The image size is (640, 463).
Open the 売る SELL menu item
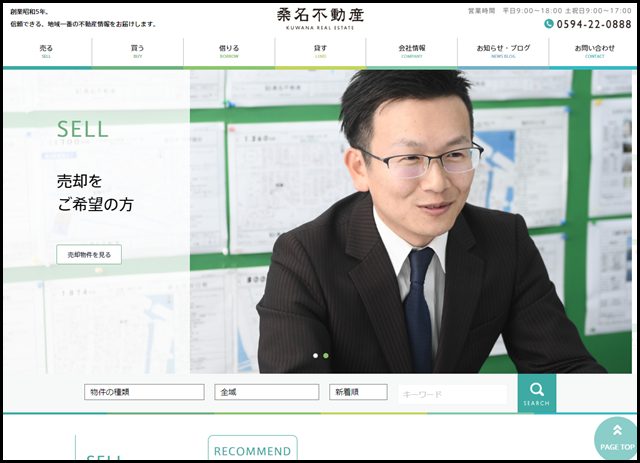pyautogui.click(x=46, y=51)
